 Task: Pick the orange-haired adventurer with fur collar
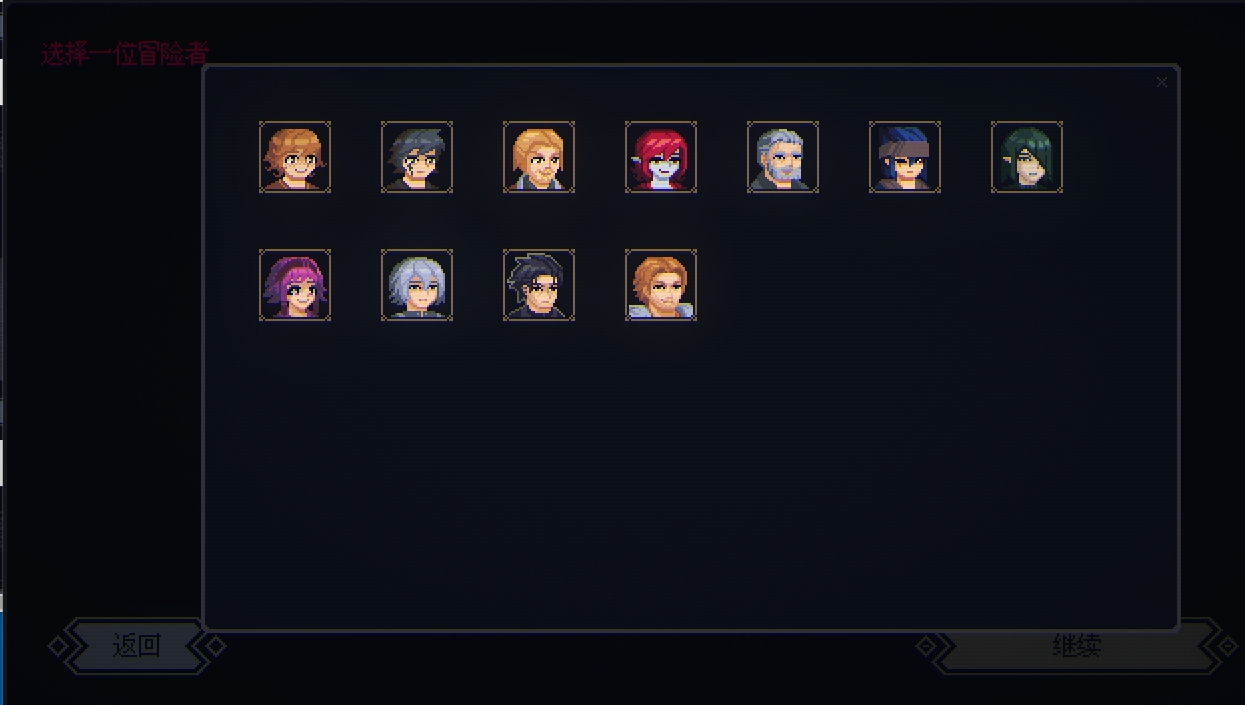click(661, 285)
